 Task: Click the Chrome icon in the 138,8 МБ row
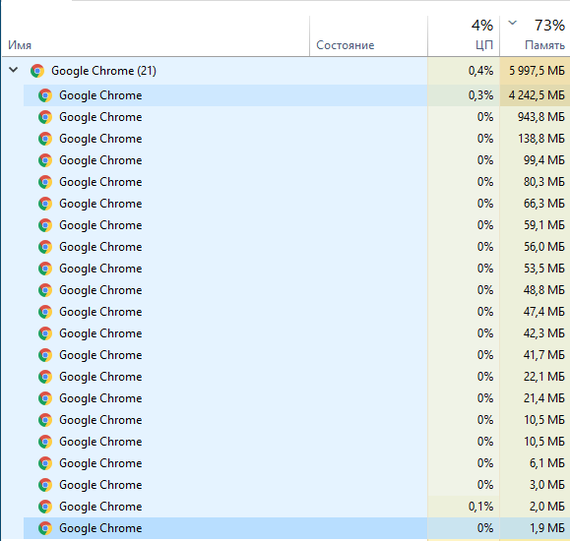(x=45, y=139)
